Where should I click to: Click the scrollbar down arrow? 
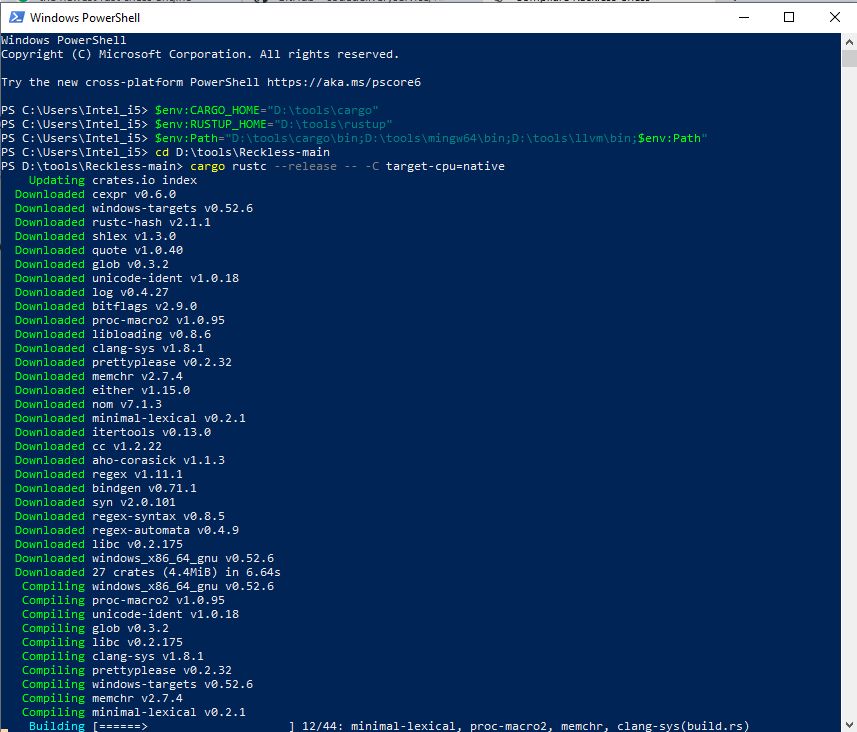click(849, 725)
